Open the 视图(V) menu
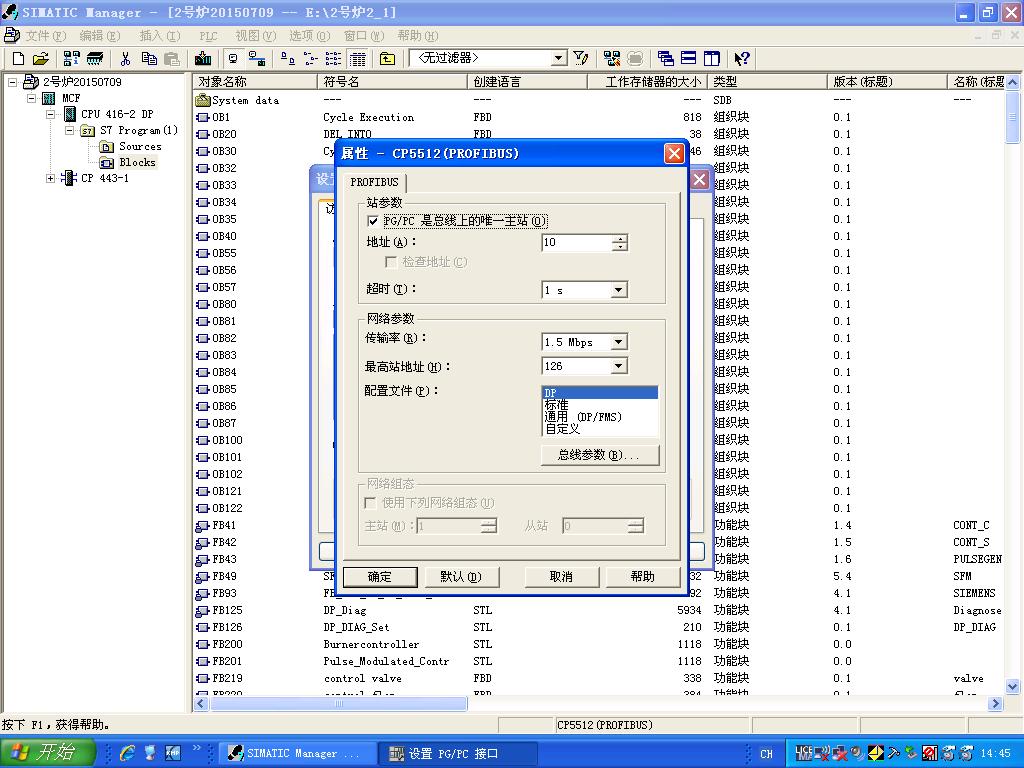 (x=255, y=36)
